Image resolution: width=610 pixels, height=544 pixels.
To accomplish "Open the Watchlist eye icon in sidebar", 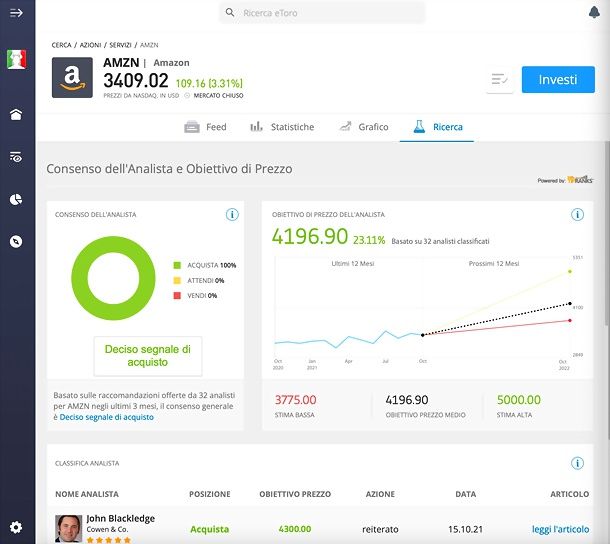I will (16, 157).
